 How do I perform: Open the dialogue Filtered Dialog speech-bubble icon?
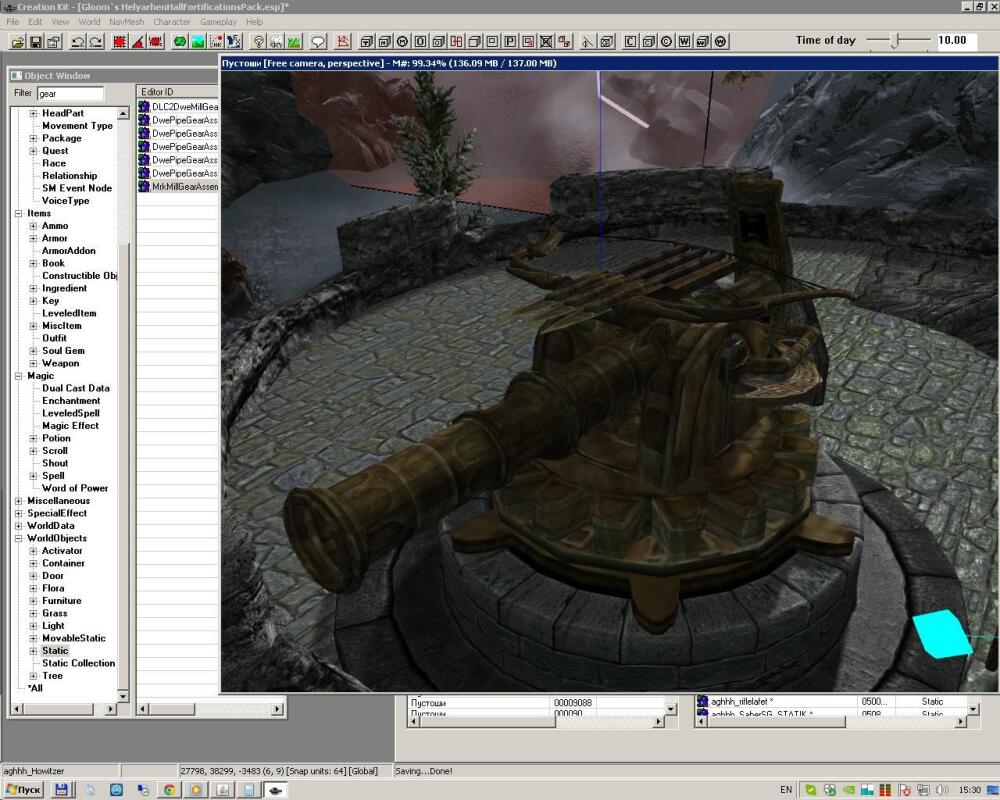[318, 42]
